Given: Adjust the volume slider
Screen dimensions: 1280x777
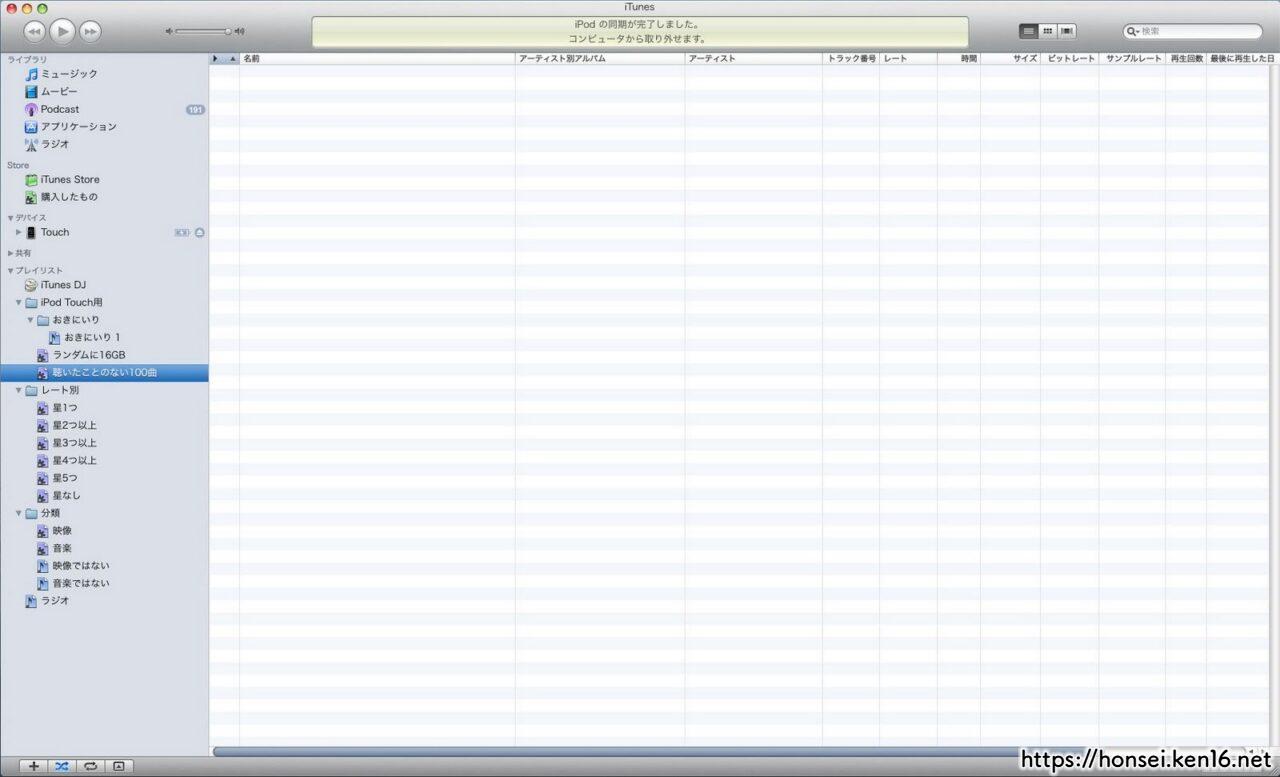Looking at the screenshot, I should (204, 32).
